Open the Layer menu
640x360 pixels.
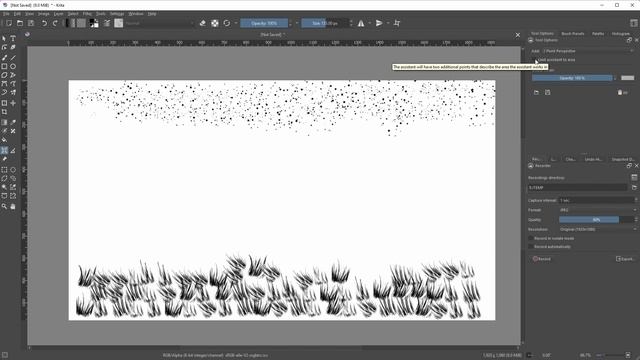click(59, 14)
